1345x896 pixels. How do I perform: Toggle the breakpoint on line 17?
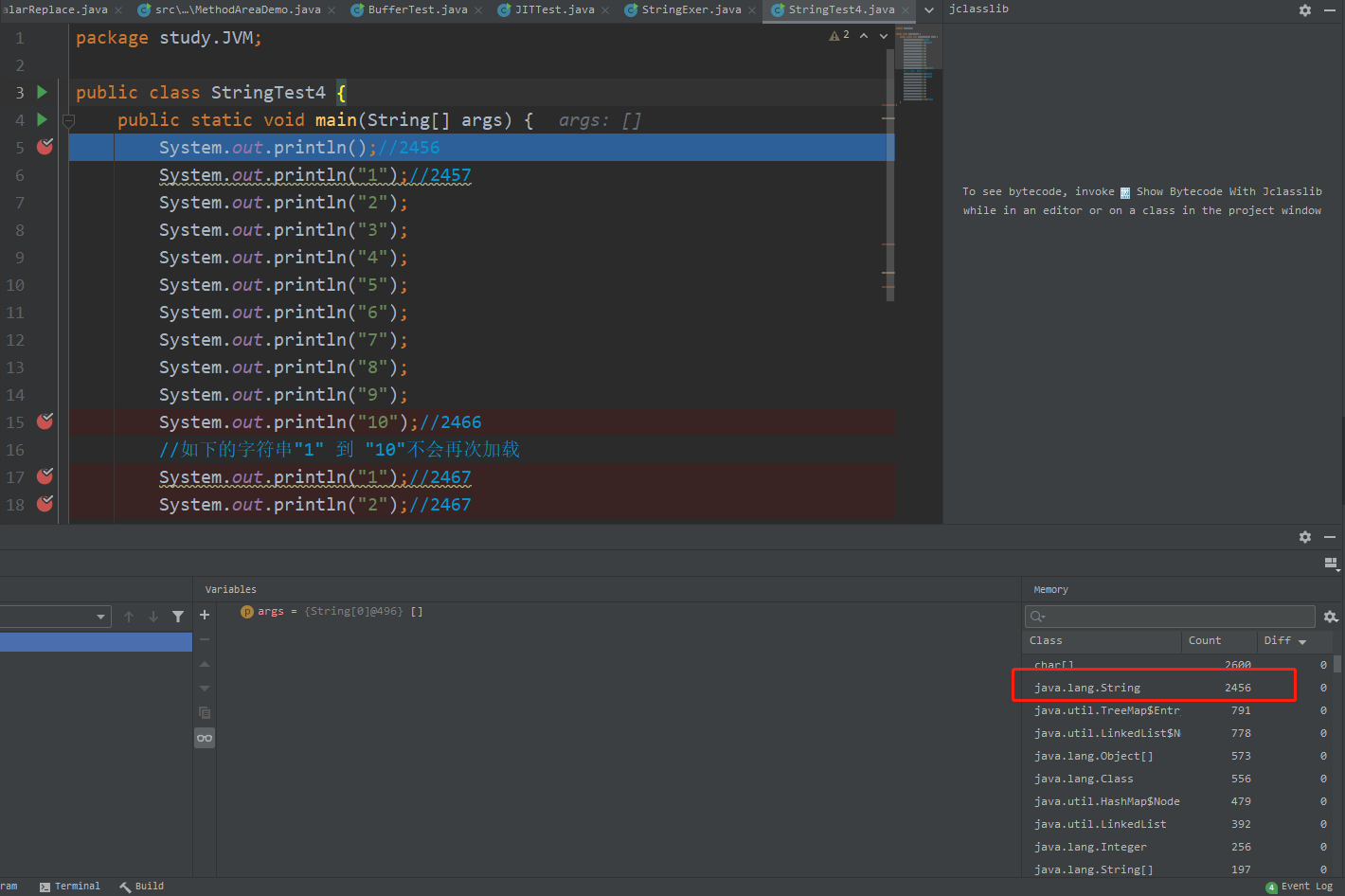(45, 476)
